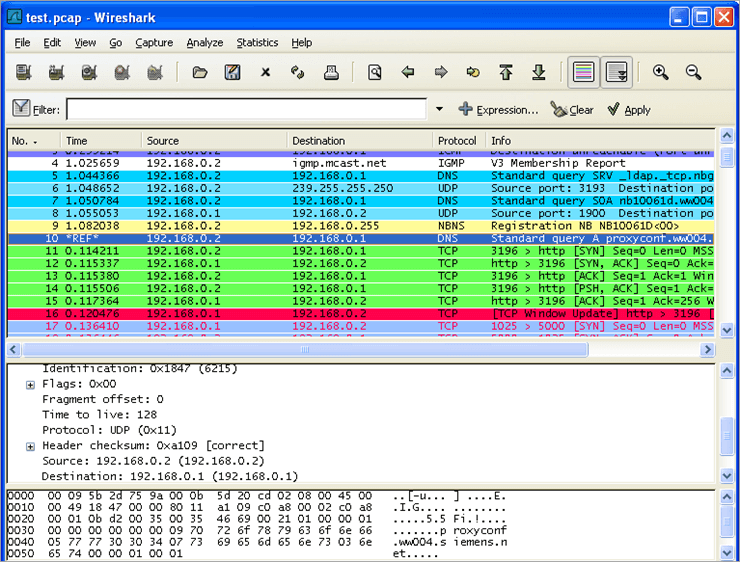Jump to the last packet icon
This screenshot has height=562, width=740.
[539, 72]
